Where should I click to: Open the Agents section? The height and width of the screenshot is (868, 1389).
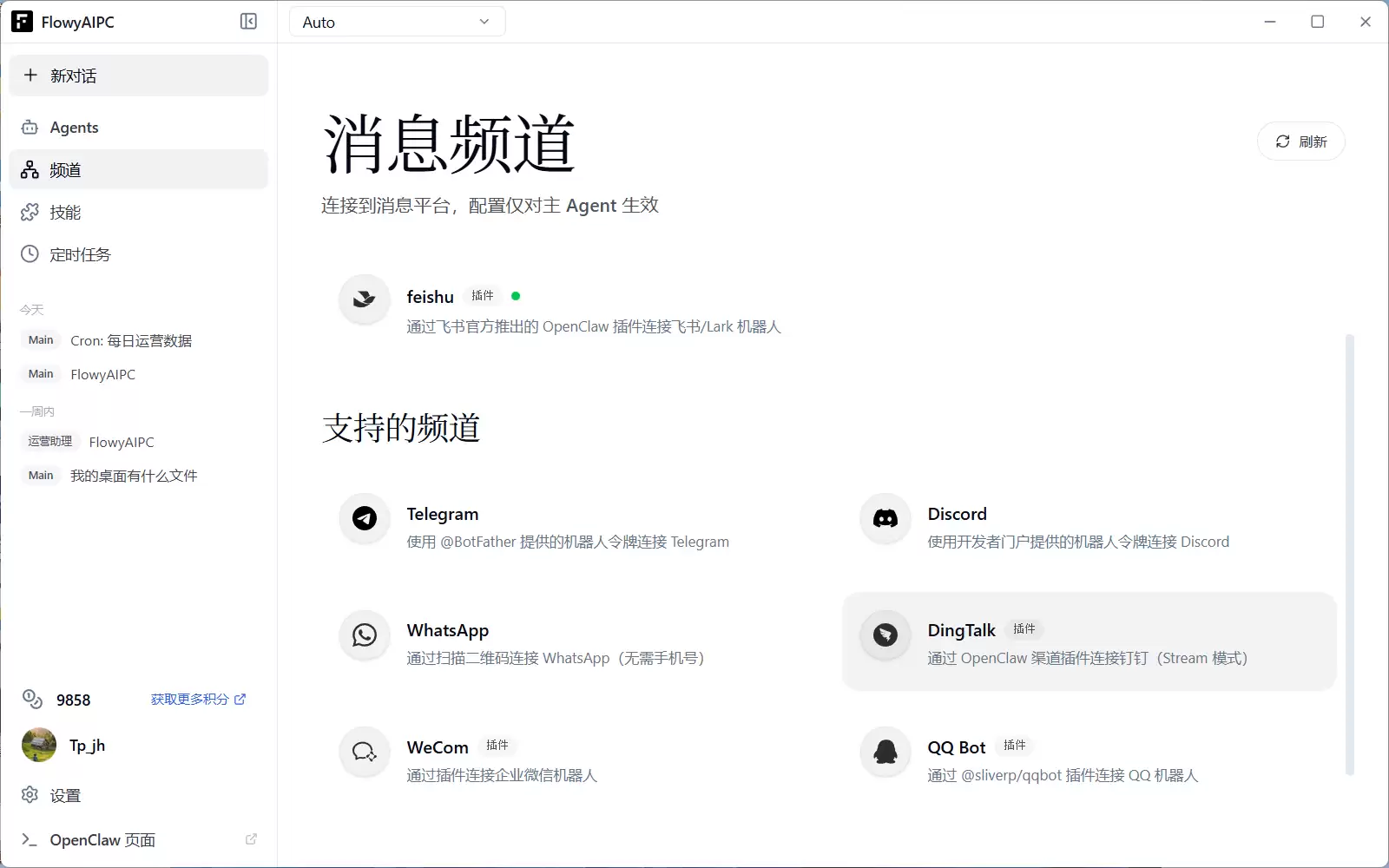tap(74, 128)
